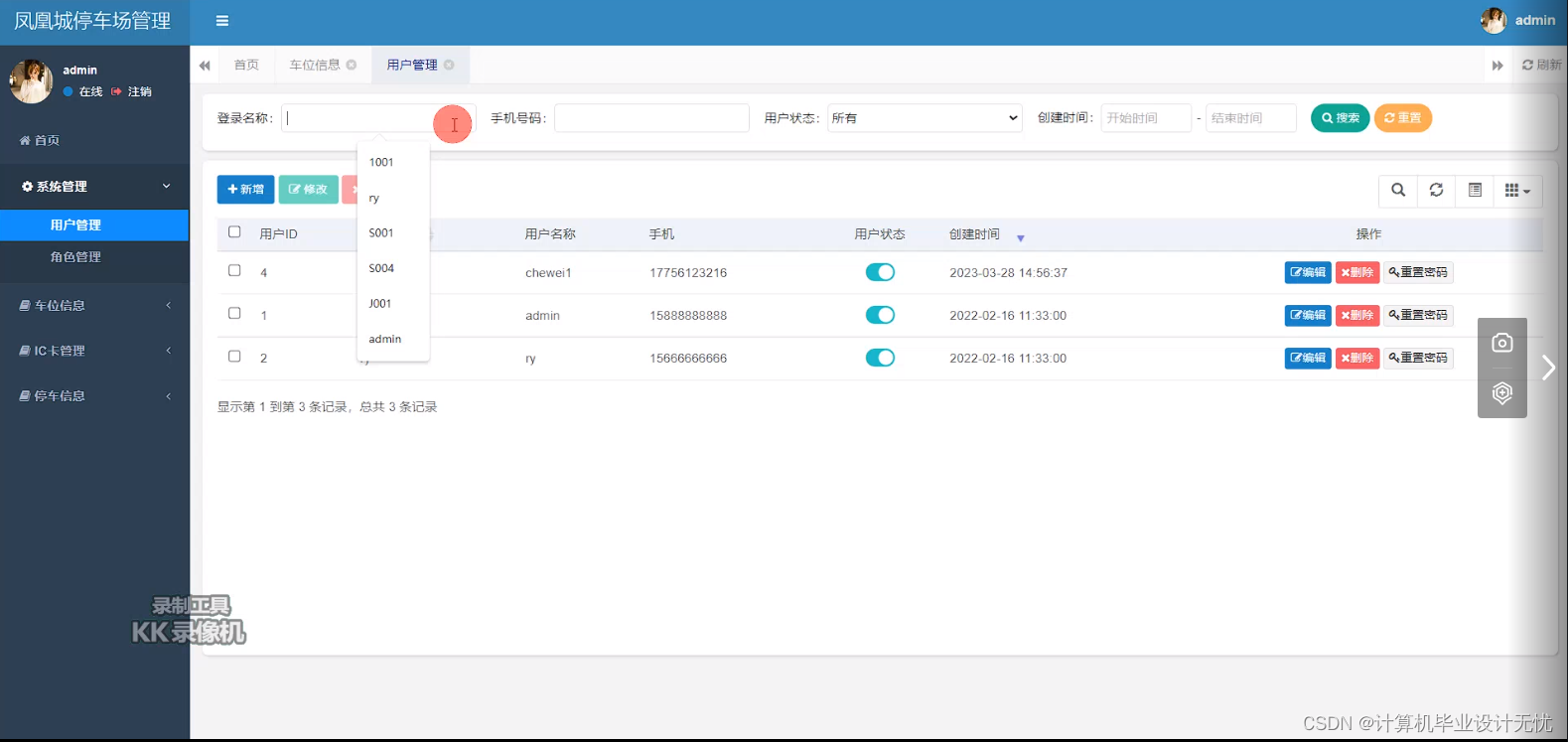Image resolution: width=1568 pixels, height=742 pixels.
Task: Toggle the sidebar hamburger menu icon
Action: 222,21
